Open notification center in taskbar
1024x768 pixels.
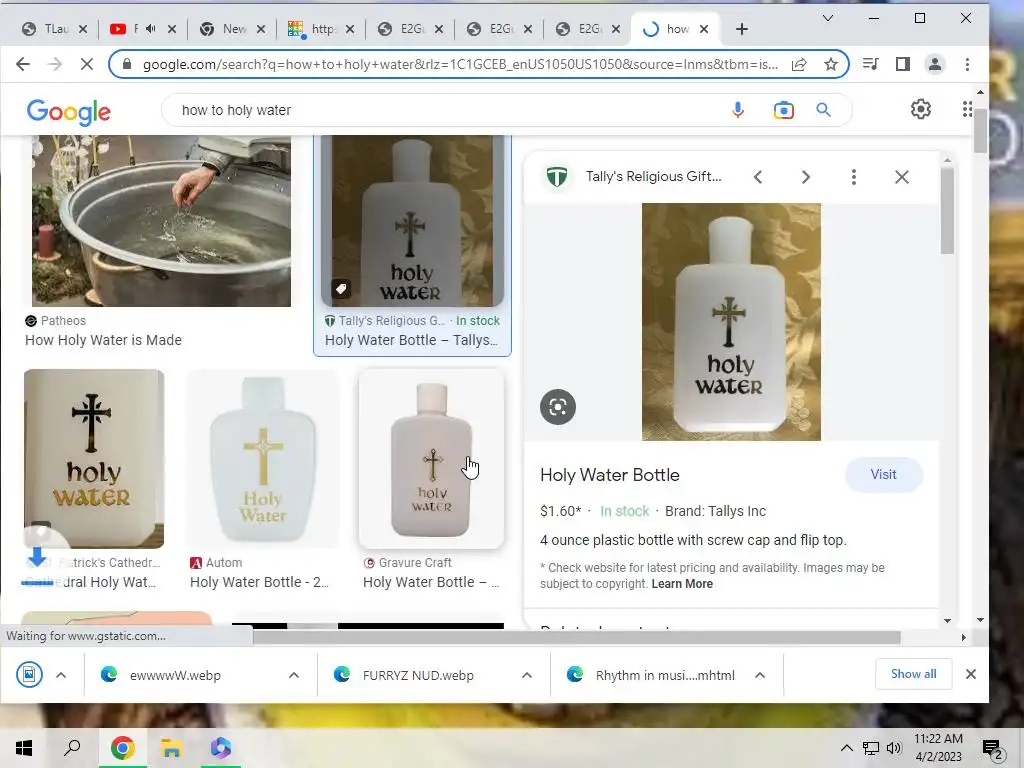[993, 749]
